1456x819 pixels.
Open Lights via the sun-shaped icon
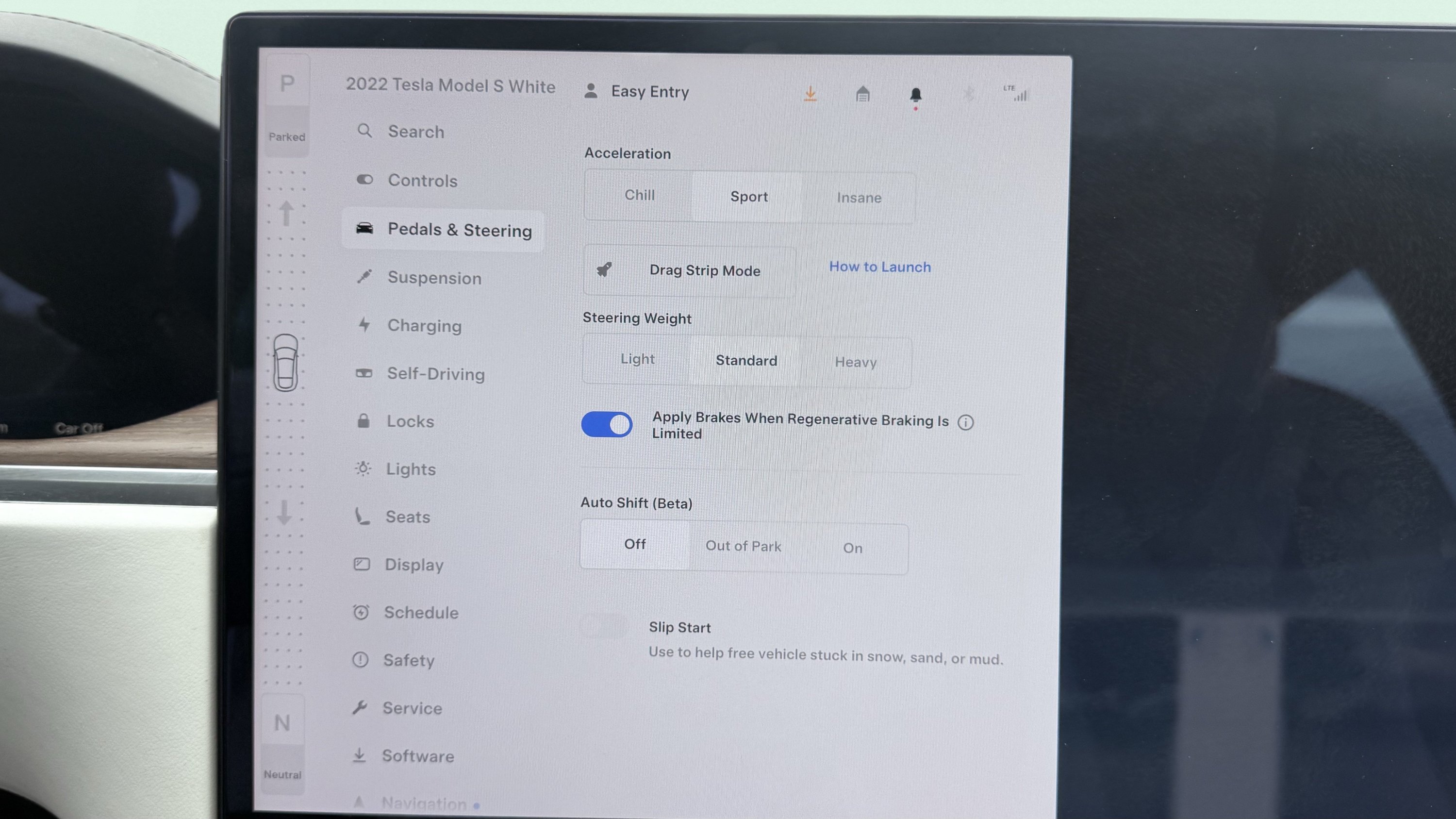(x=363, y=468)
